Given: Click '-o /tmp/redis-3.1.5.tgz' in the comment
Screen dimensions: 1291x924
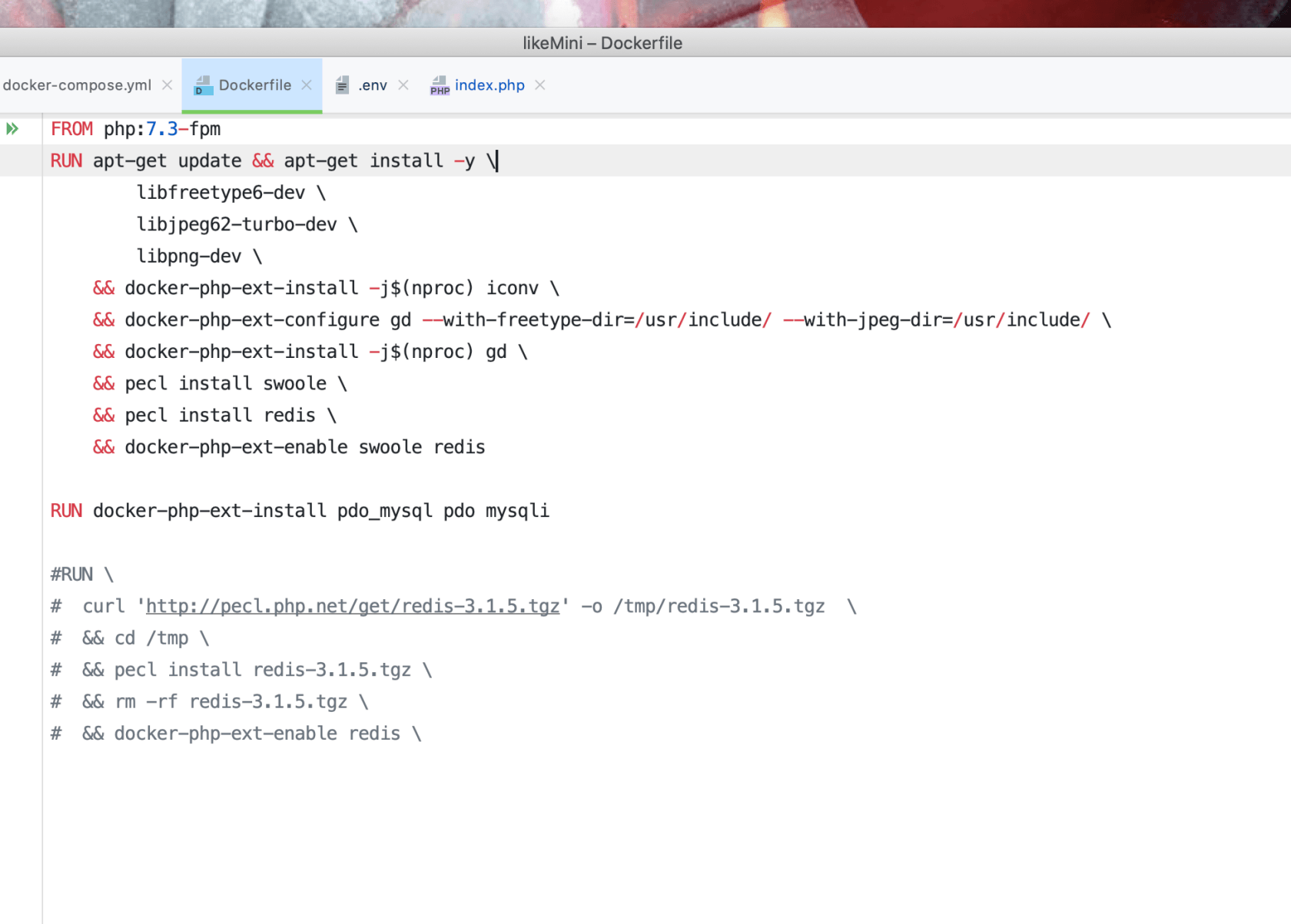Looking at the screenshot, I should pyautogui.click(x=703, y=606).
